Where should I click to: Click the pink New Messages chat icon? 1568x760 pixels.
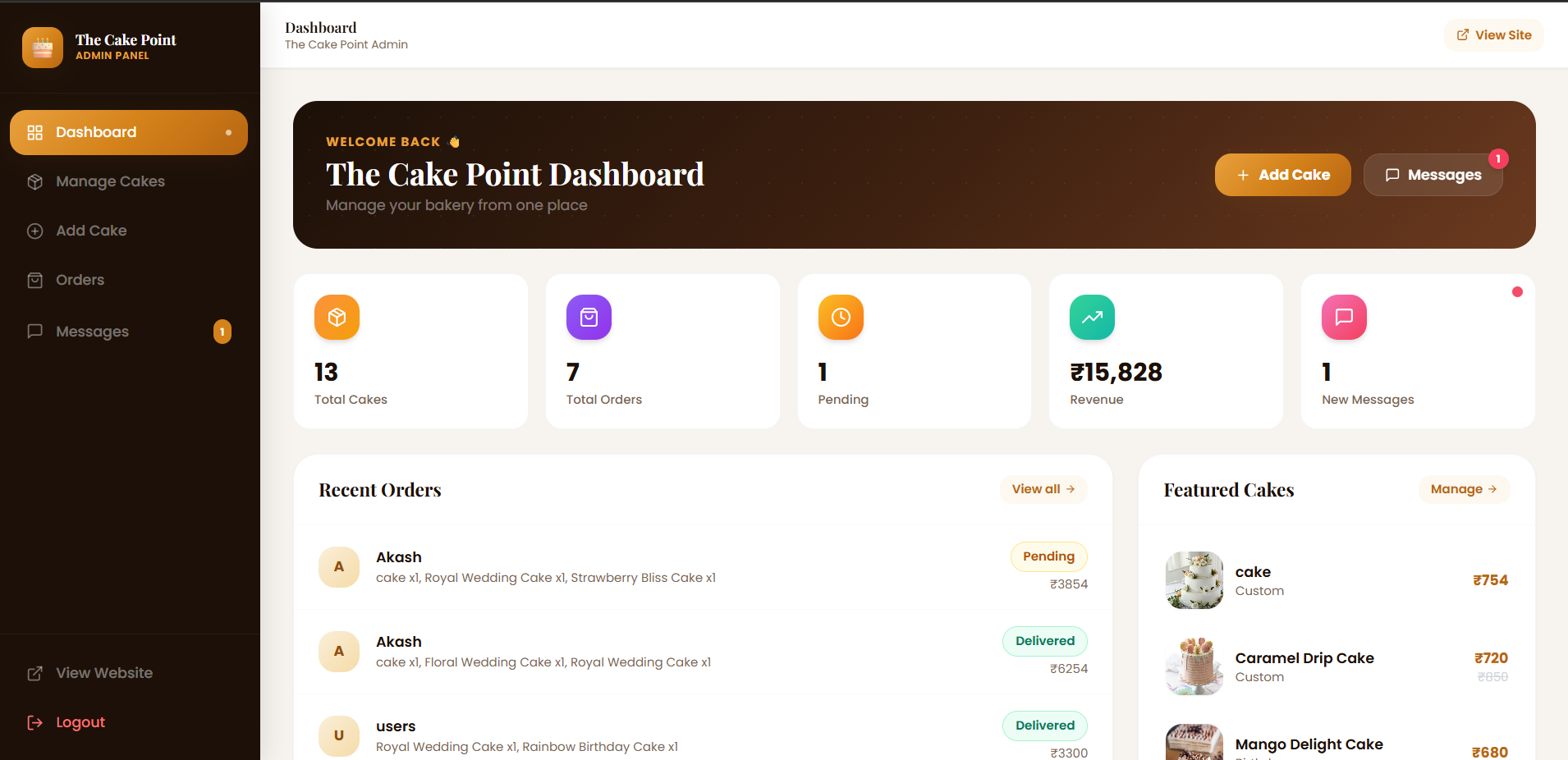[1344, 317]
